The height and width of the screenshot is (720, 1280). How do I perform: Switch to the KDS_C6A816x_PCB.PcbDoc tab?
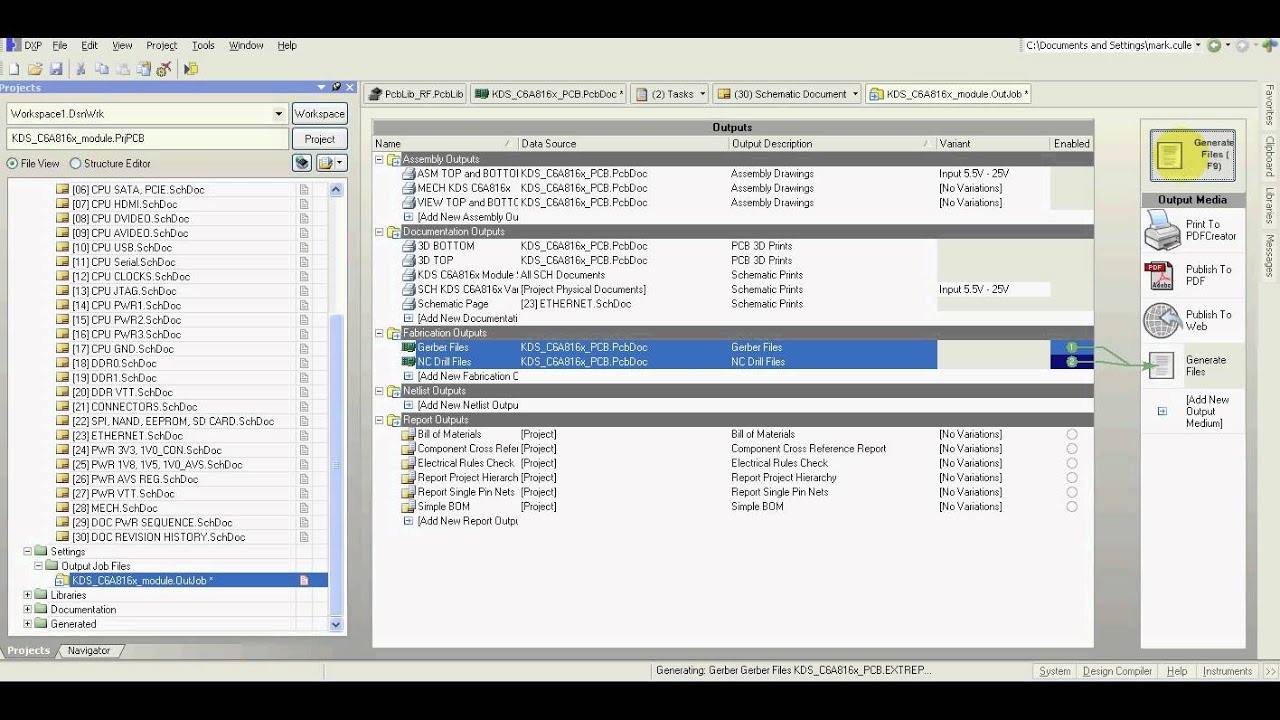[x=549, y=94]
